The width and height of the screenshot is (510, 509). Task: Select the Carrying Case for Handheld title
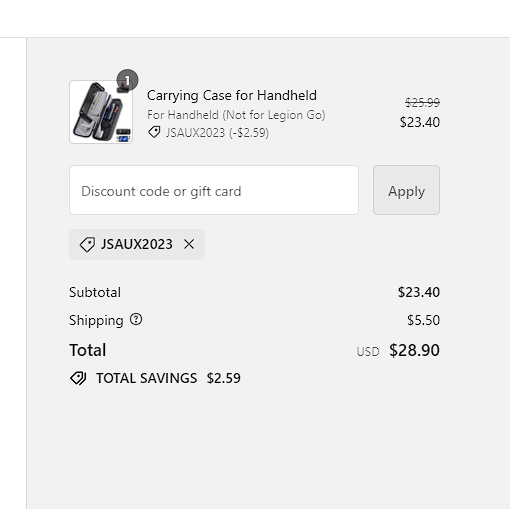[x=232, y=95]
